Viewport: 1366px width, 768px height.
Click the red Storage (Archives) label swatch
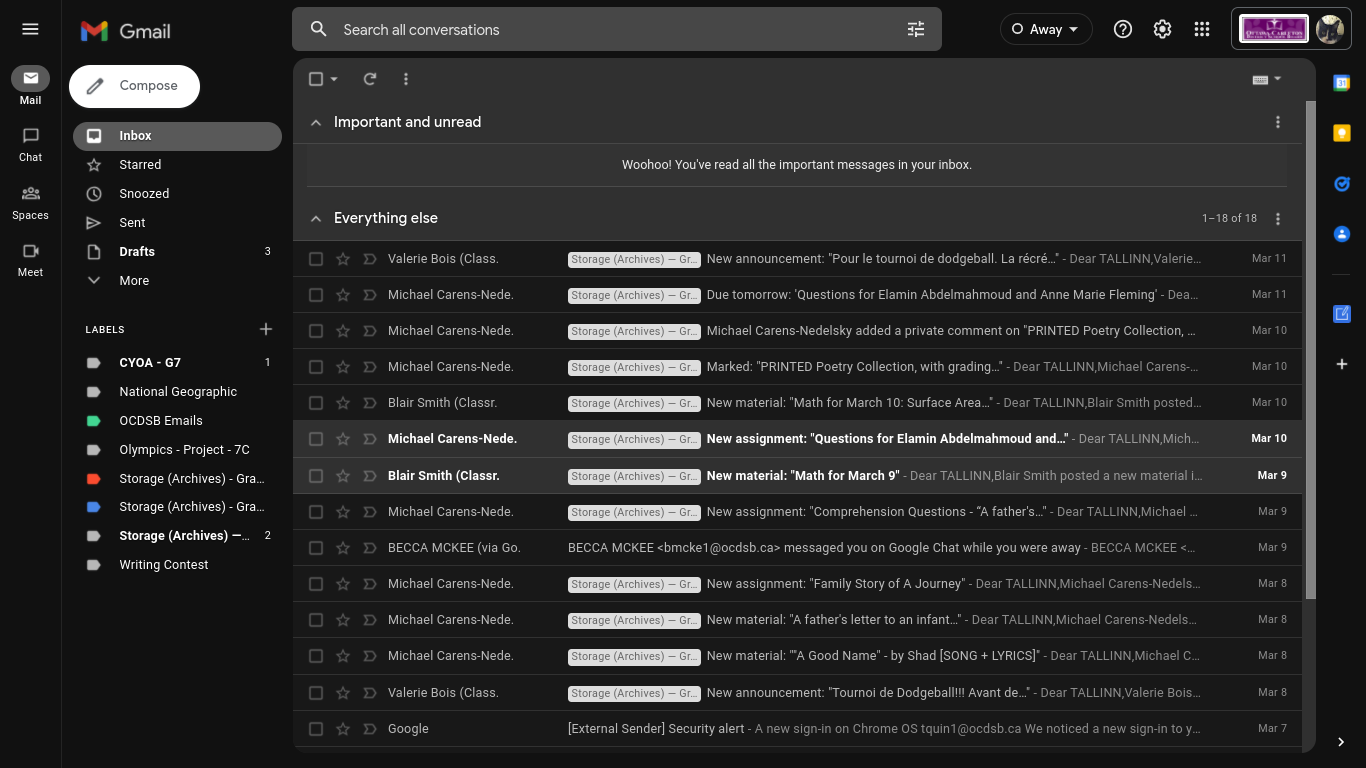94,479
